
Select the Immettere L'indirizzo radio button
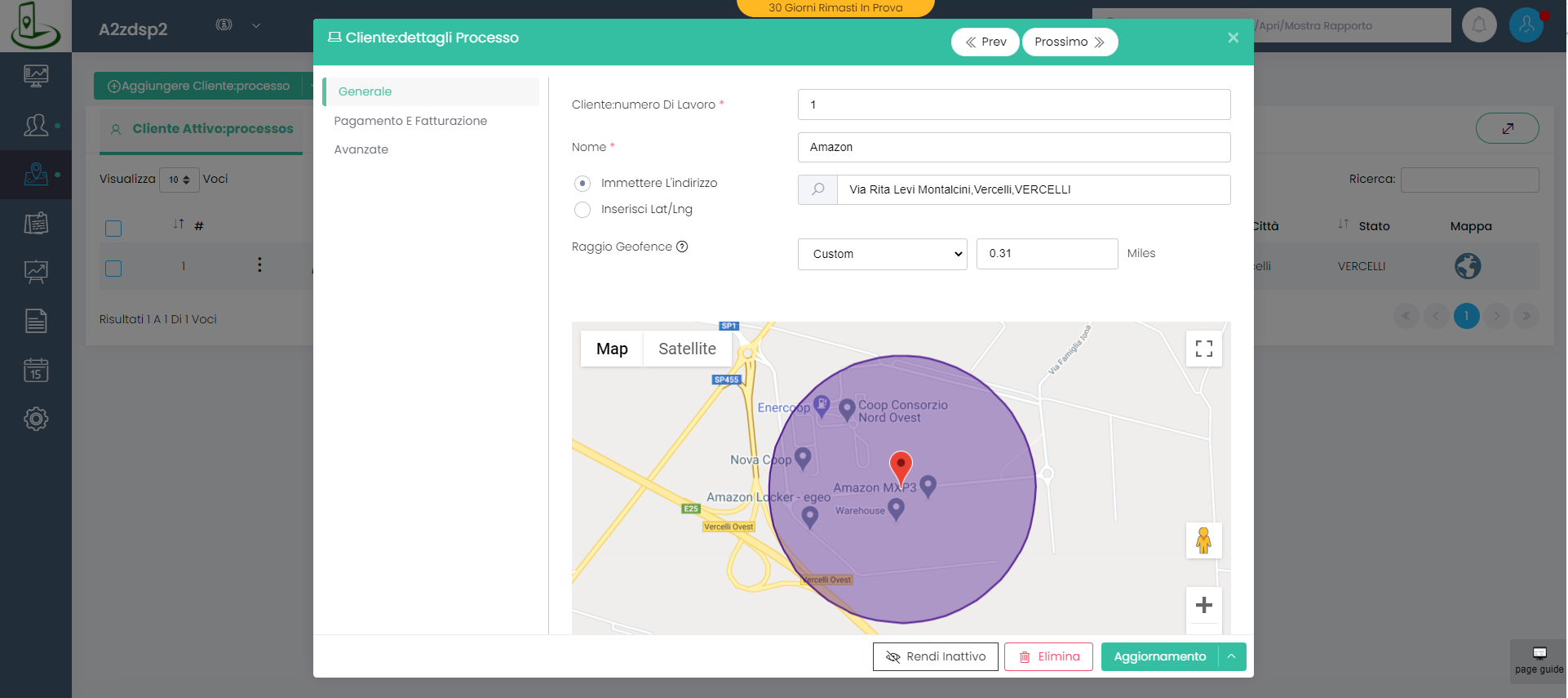point(582,184)
